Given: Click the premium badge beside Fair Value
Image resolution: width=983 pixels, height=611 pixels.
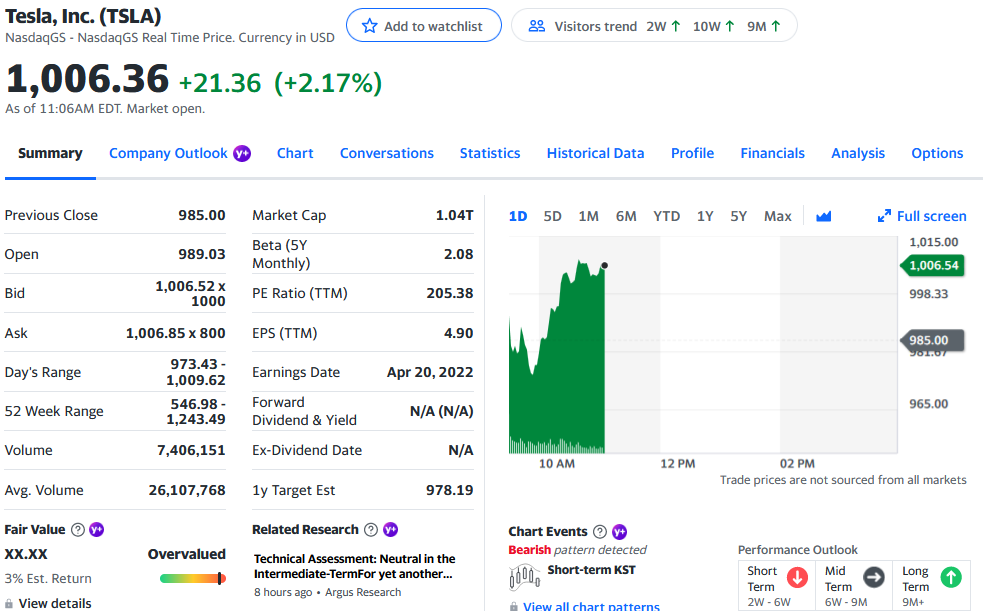Looking at the screenshot, I should coord(97,530).
